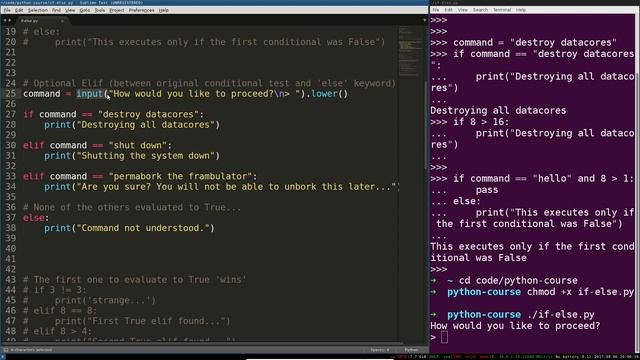
Task: Open the Edit menu in Sublime Text
Action: pos(19,10)
